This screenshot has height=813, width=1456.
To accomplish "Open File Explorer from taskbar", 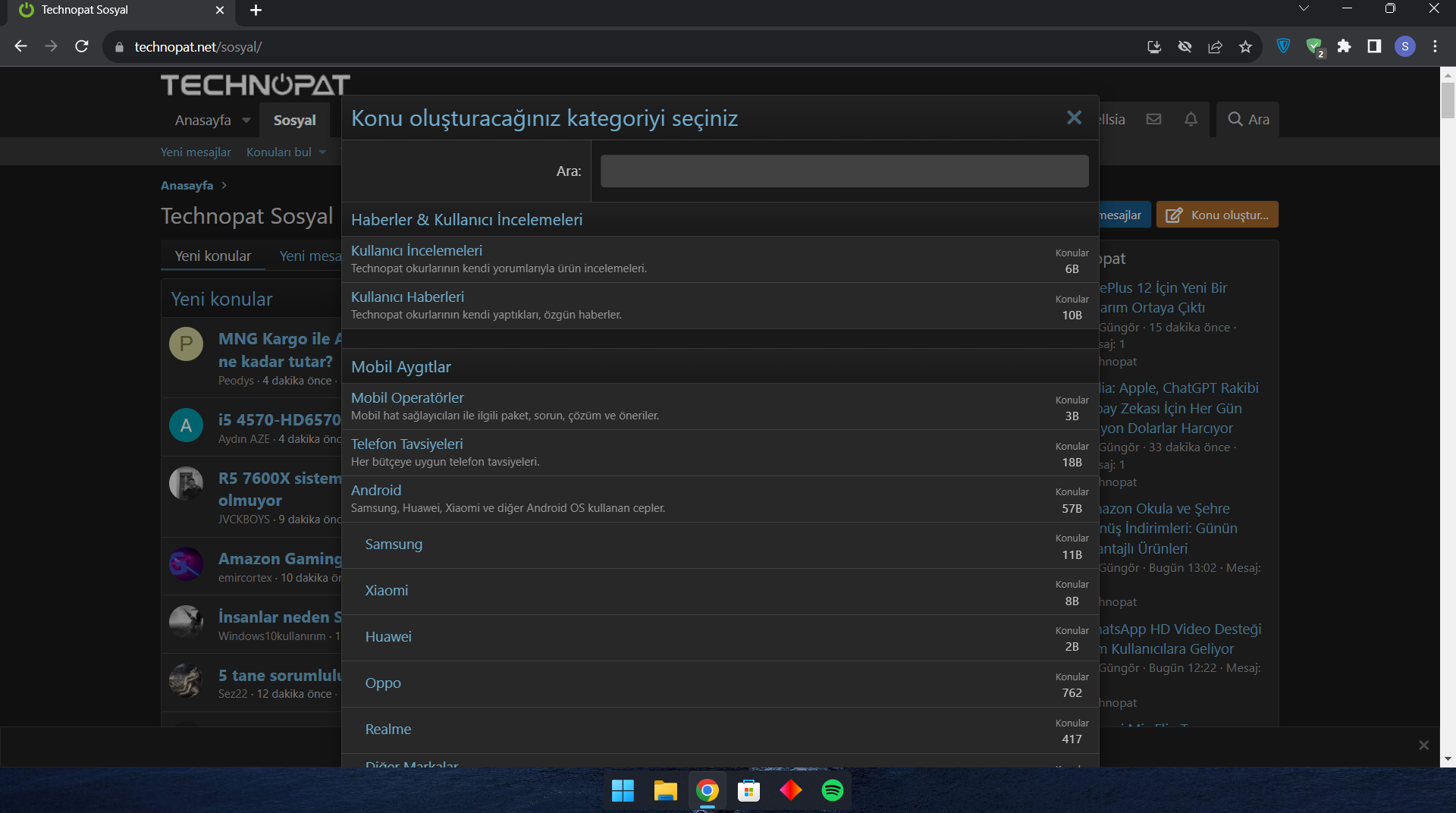I will click(665, 790).
